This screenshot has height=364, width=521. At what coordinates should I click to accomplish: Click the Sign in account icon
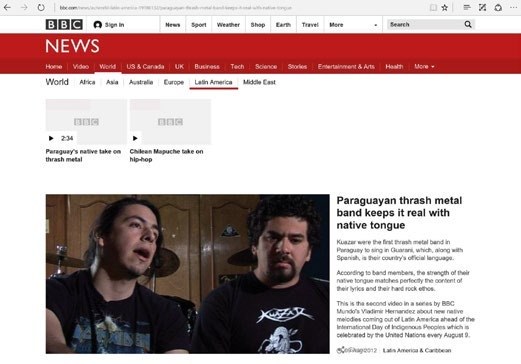coord(97,25)
